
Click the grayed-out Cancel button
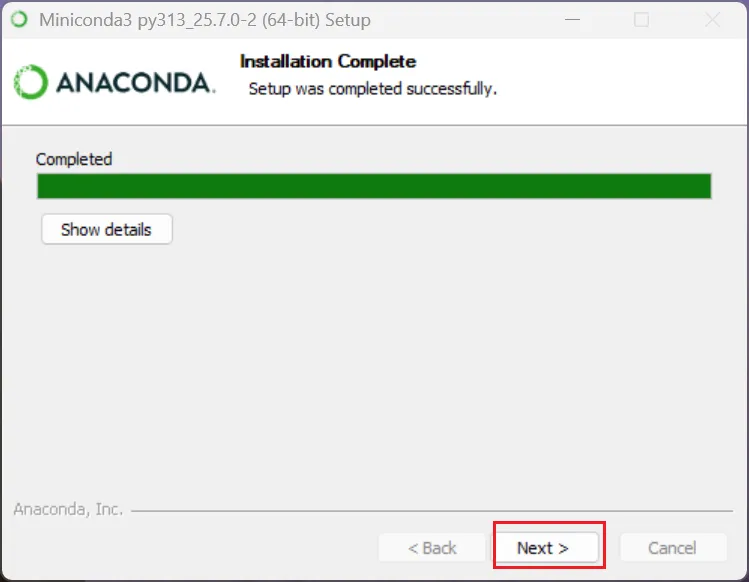673,548
